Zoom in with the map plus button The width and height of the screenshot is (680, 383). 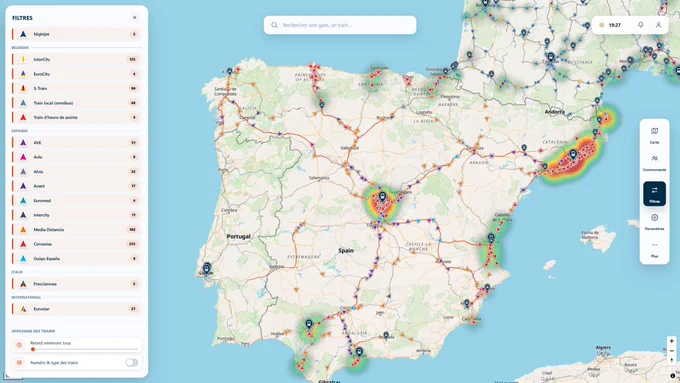pos(671,341)
